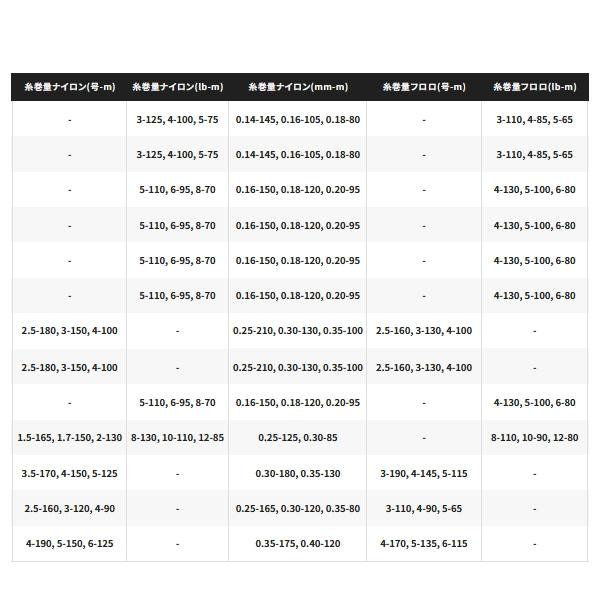Click the topmost 3-125, 4-100, 5-75 cell

point(177,120)
